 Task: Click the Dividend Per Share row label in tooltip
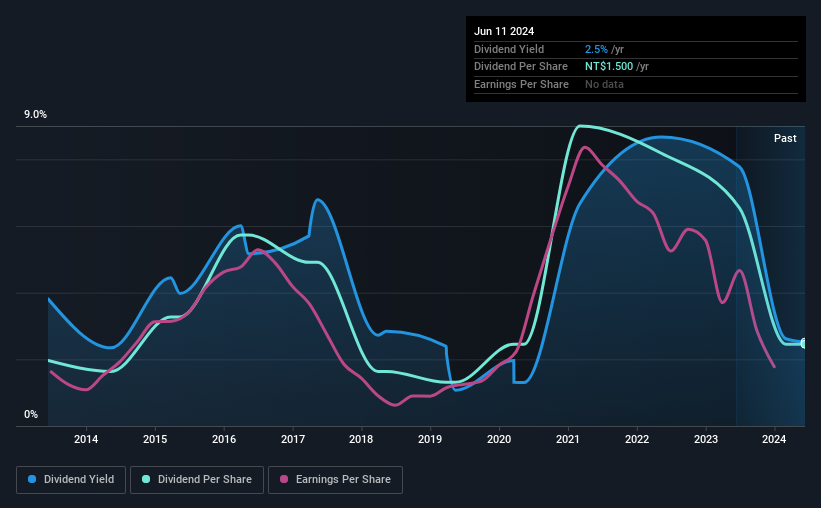[520, 67]
